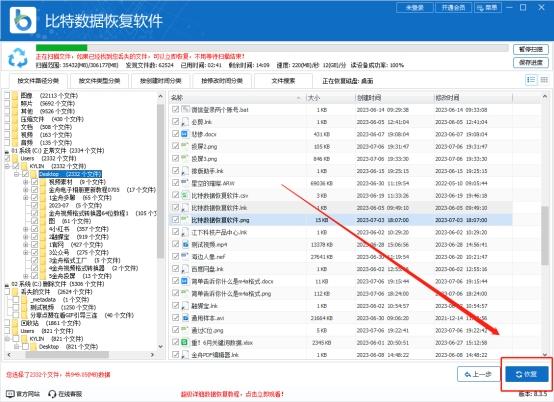
Task: Check the 图像 (22113) category checkbox
Action: [7, 95]
